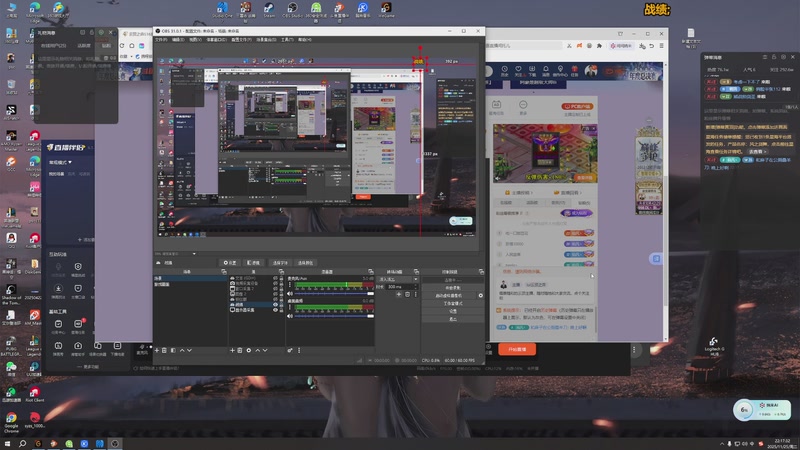Screen dimensions: 800x450
Task: Add a transition with the plus icon
Action: click(x=398, y=294)
